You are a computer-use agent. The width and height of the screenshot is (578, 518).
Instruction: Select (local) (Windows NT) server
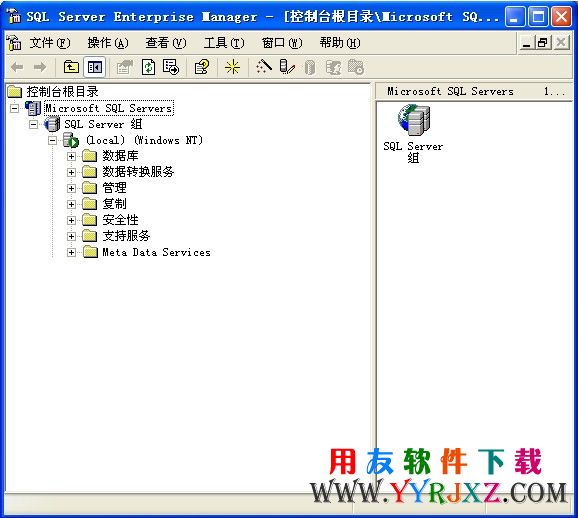pyautogui.click(x=144, y=140)
